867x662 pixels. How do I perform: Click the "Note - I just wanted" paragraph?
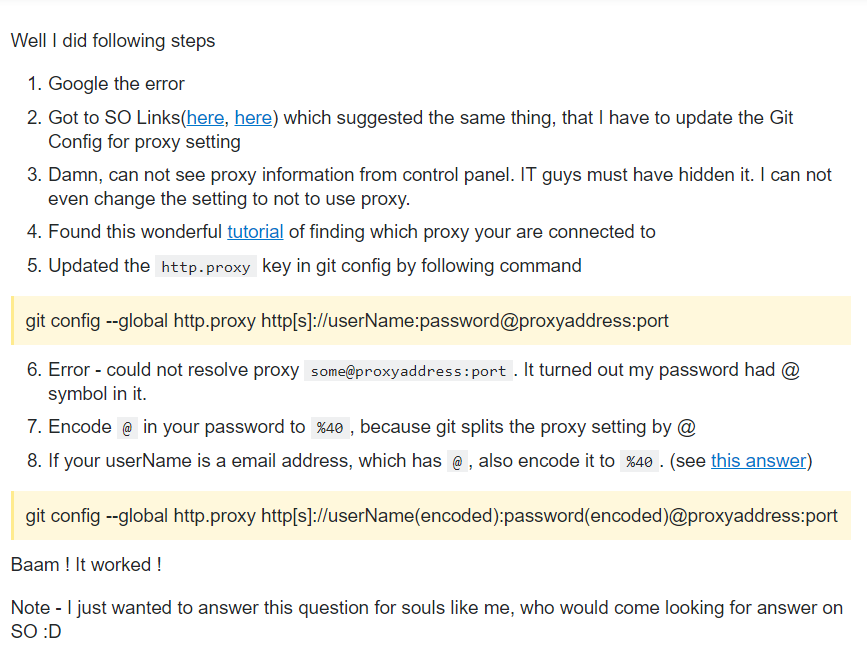pos(427,619)
